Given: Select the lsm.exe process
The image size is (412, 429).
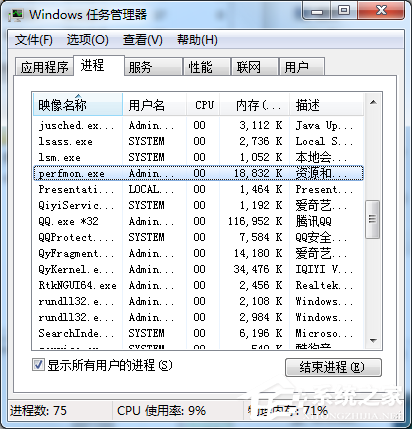Looking at the screenshot, I should tap(198, 157).
